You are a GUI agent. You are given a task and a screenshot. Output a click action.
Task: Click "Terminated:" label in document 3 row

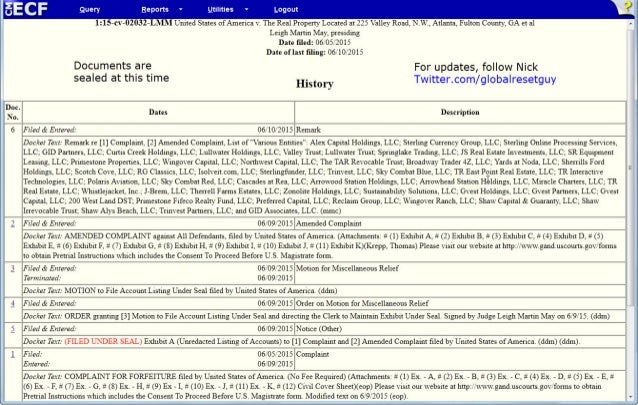pos(42,278)
